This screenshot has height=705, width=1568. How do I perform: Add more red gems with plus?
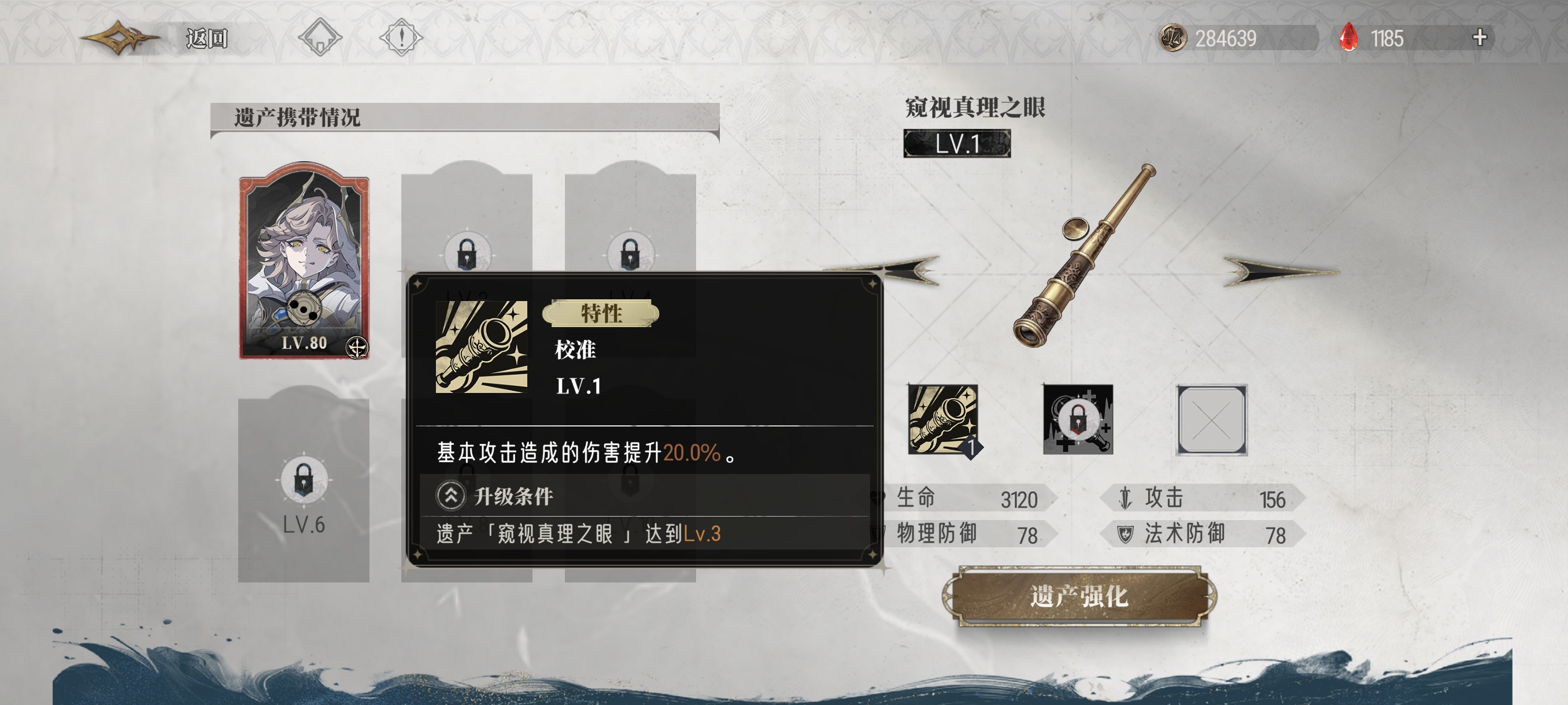click(x=1480, y=38)
